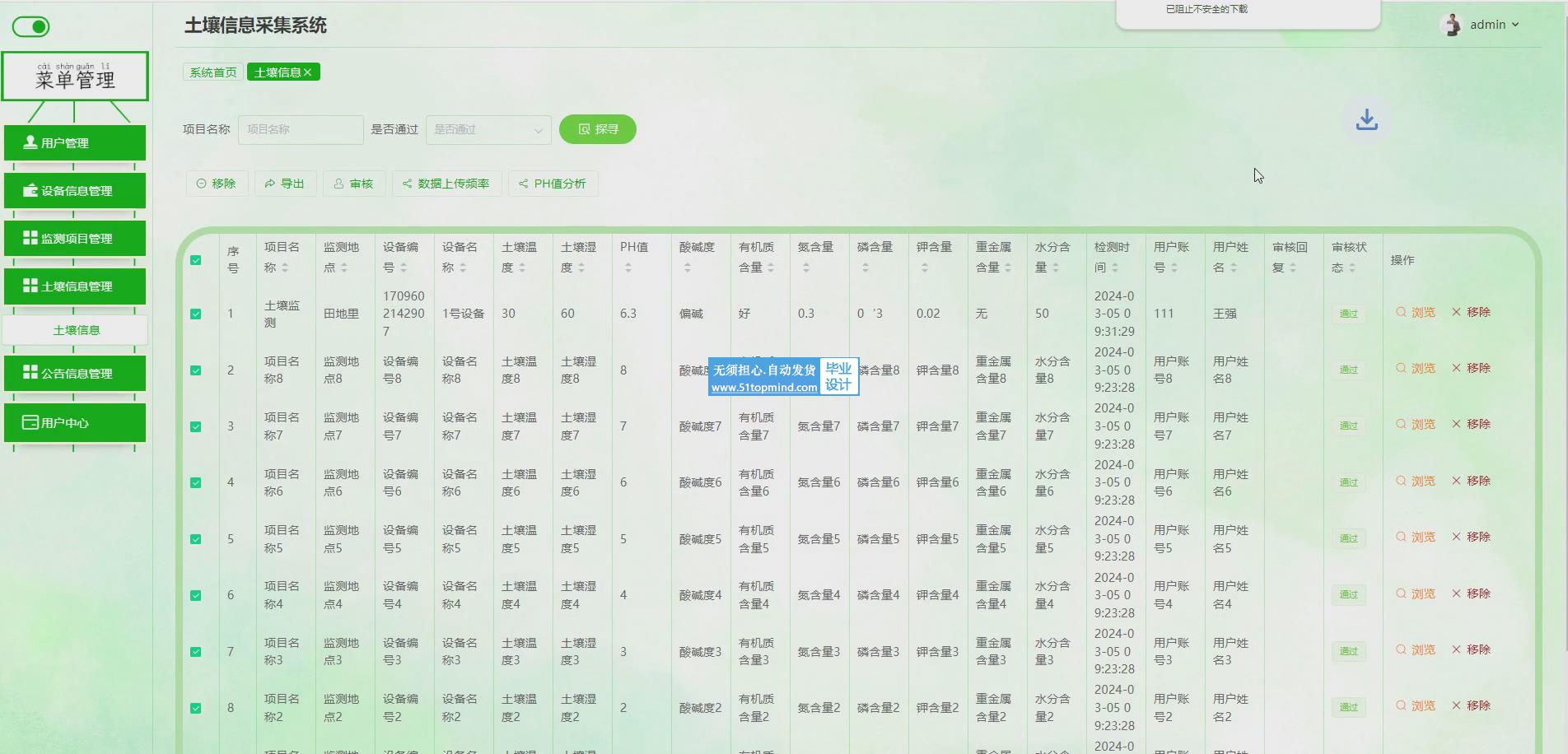Browse row 1 王强 record

coord(1416,313)
